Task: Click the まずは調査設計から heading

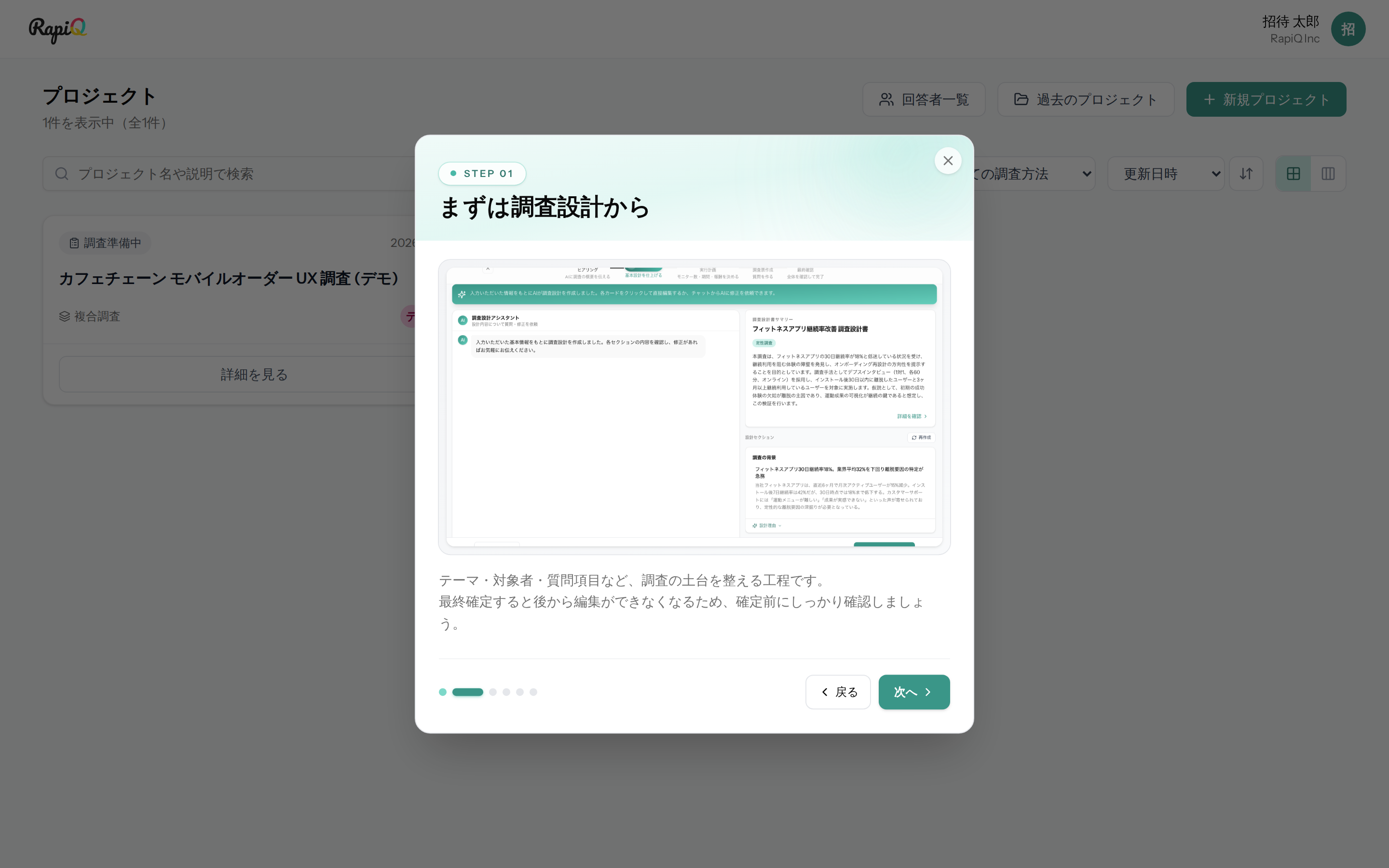Action: (x=544, y=207)
